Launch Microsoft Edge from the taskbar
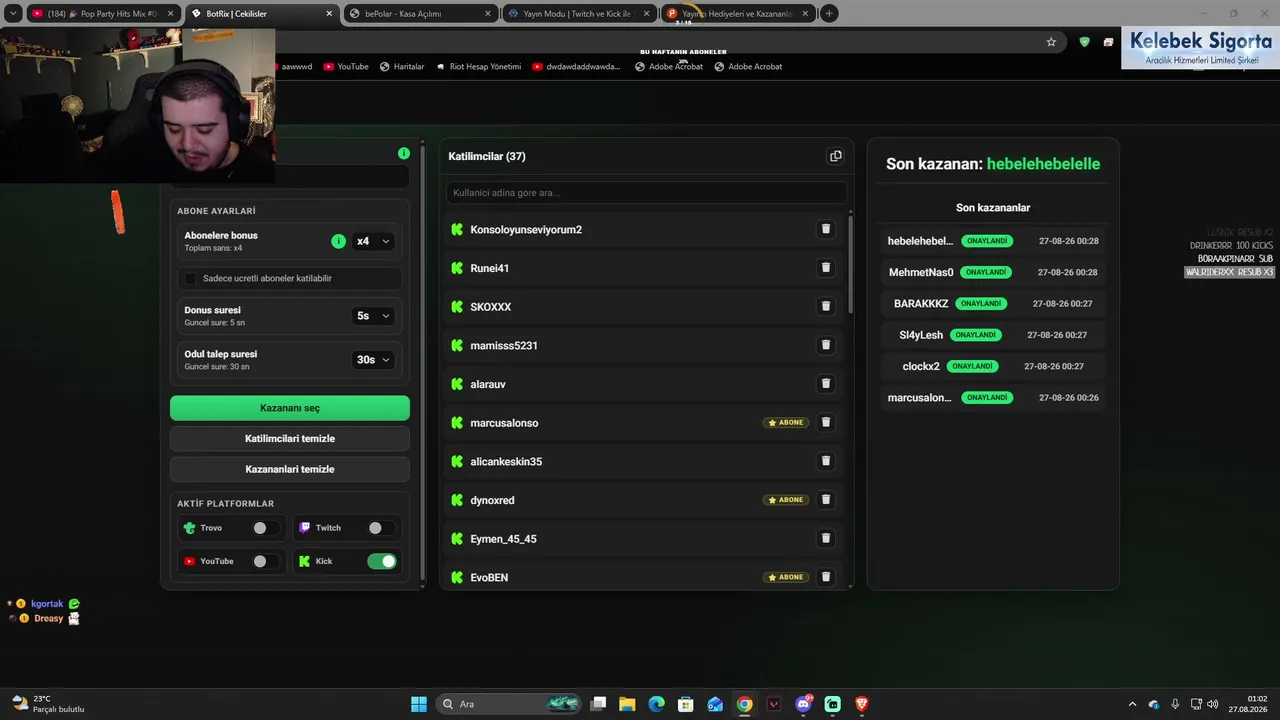Screen dimensions: 1280x720 tap(656, 704)
